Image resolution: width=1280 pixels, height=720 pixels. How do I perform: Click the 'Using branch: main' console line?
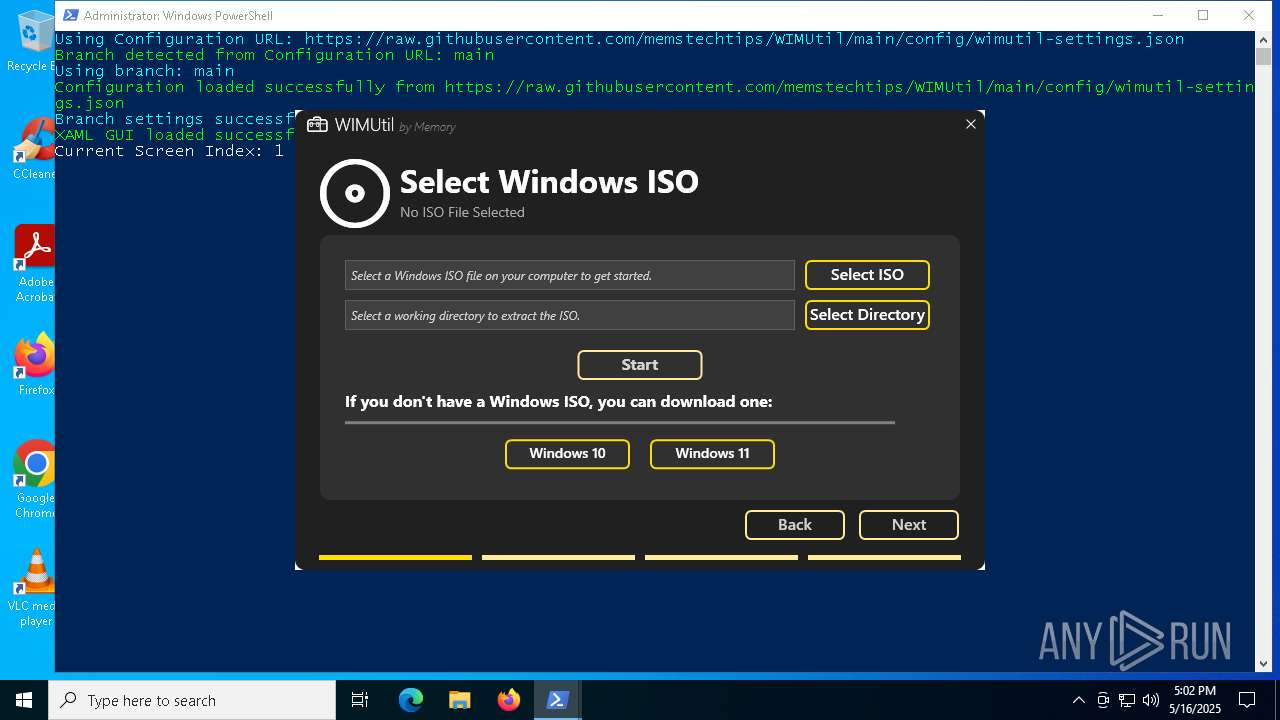click(144, 71)
